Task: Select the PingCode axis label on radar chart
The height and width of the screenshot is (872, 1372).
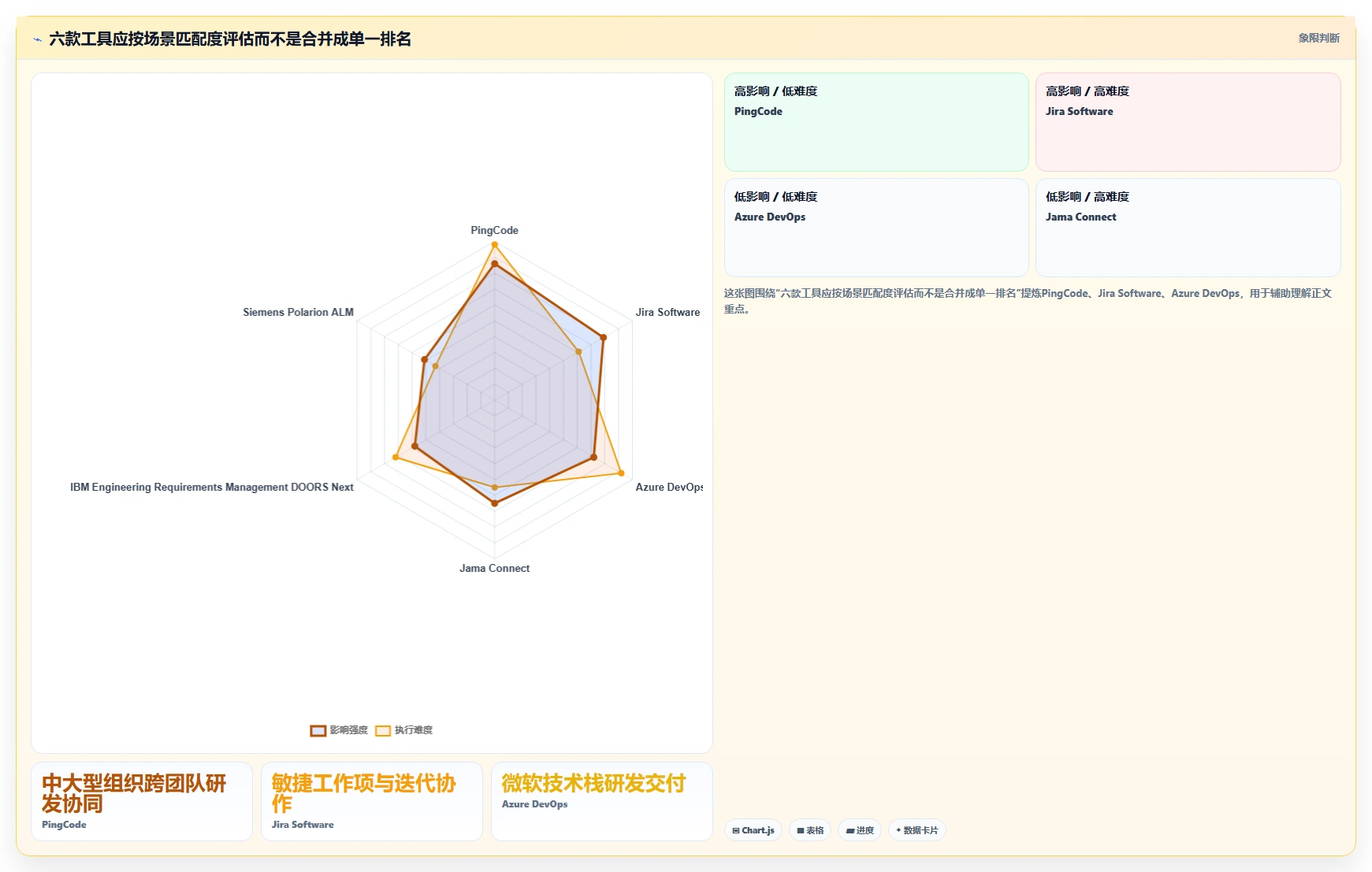Action: tap(495, 230)
